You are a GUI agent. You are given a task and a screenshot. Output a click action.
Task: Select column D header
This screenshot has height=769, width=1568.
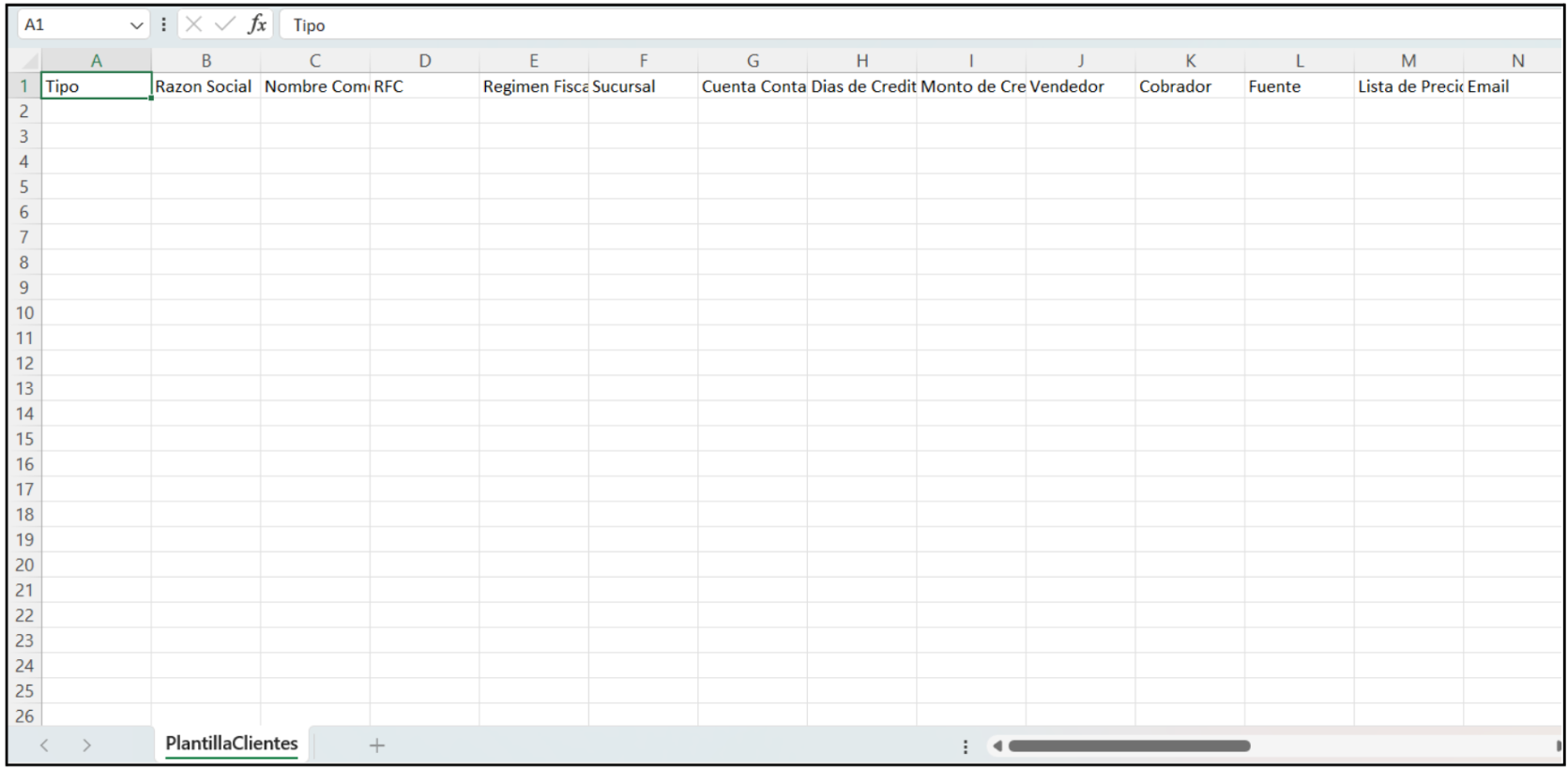coord(424,61)
